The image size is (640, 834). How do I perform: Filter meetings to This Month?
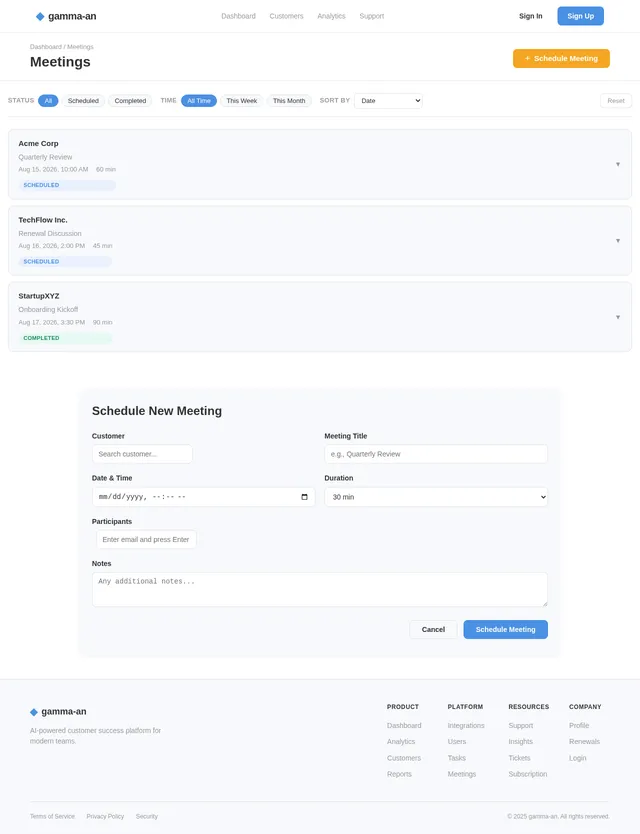(x=289, y=101)
